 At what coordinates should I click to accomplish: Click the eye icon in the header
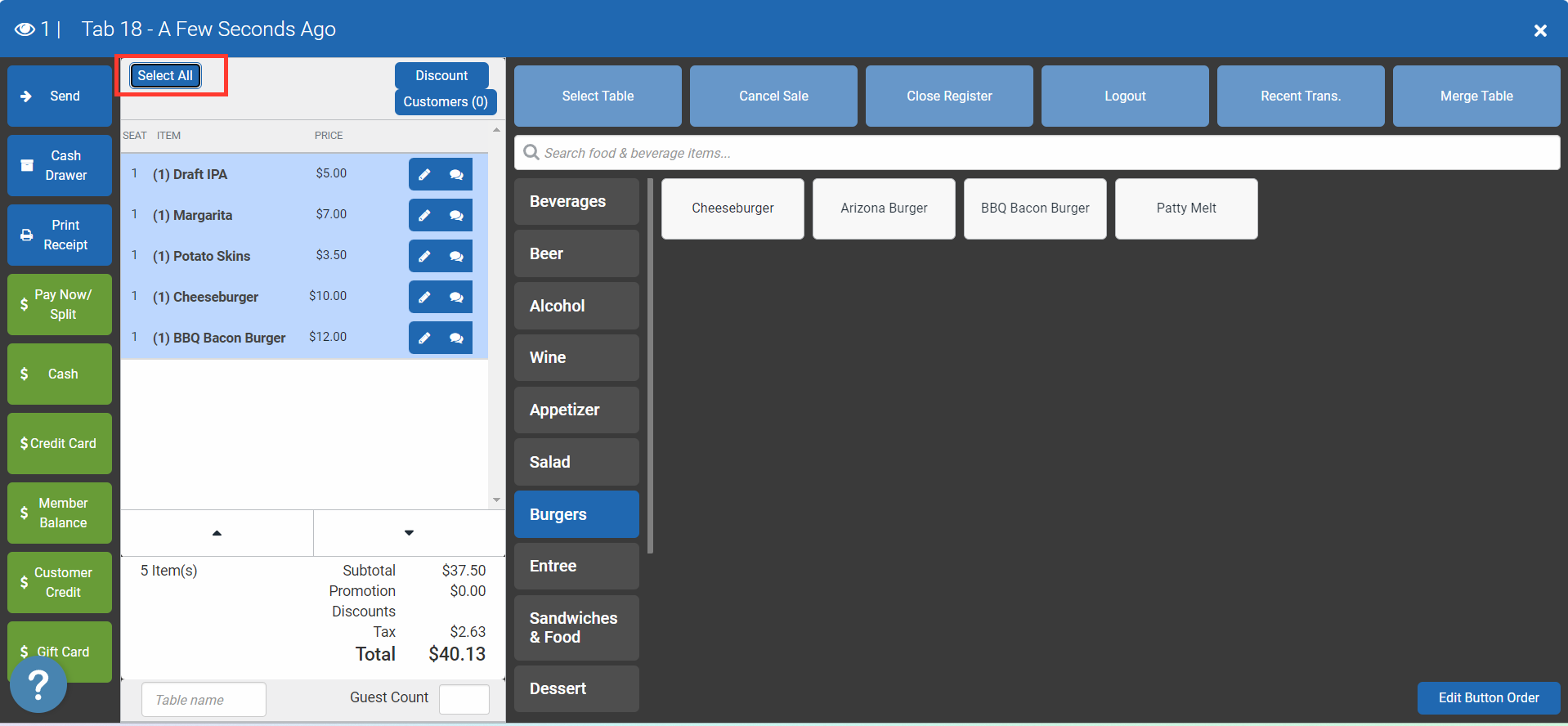click(25, 29)
